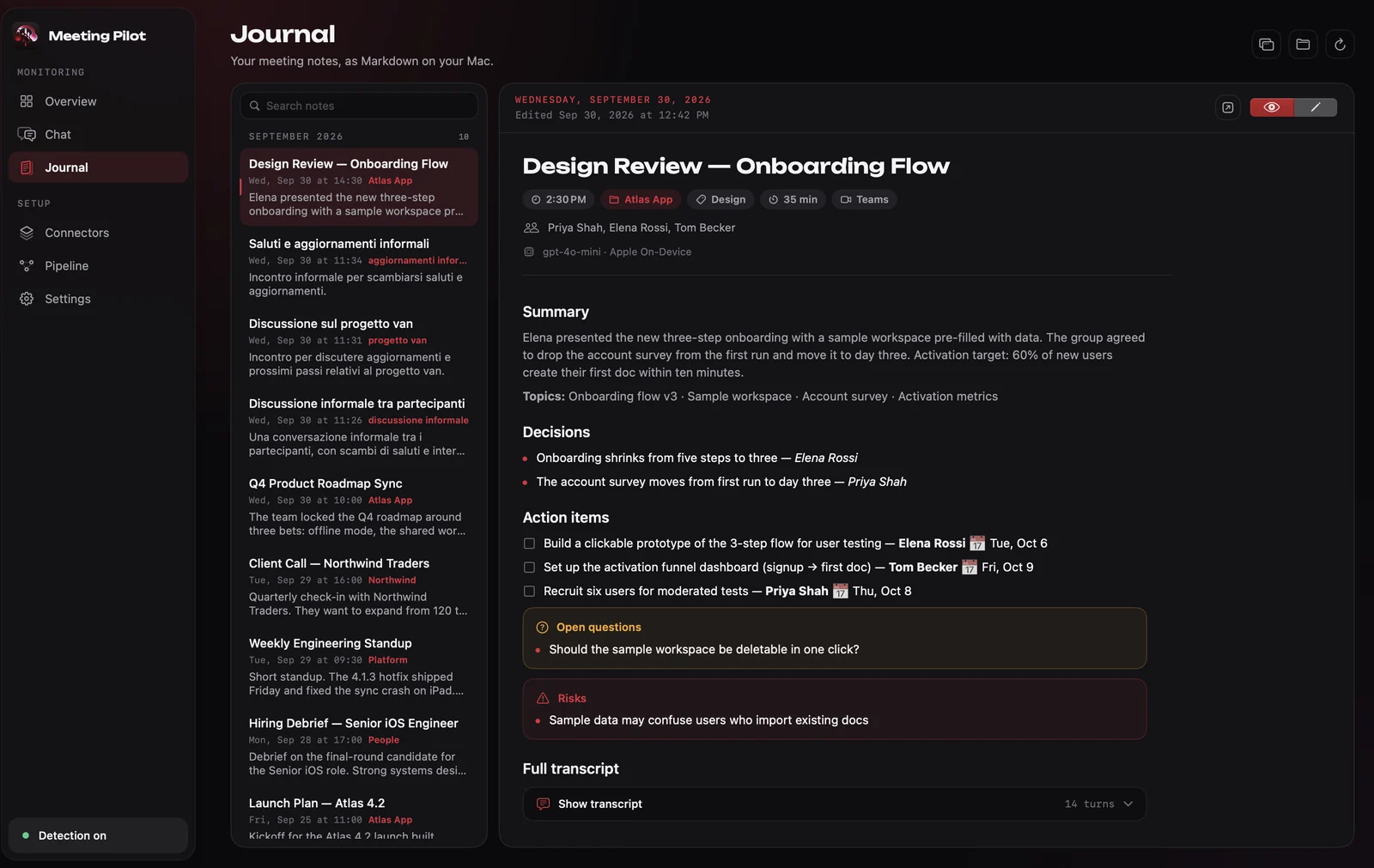
Task: Click decision about account survey day three
Action: [x=721, y=483]
